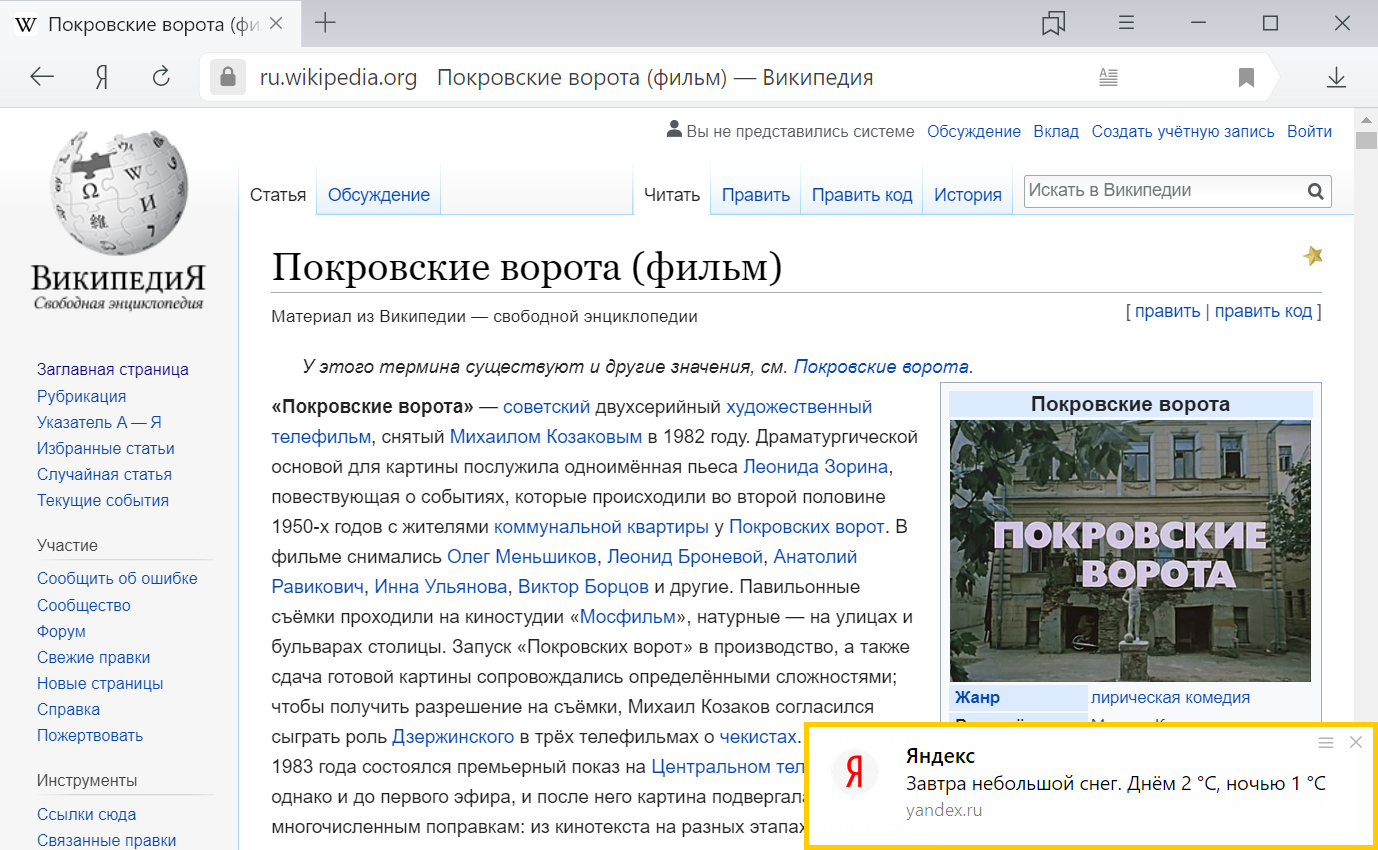The width and height of the screenshot is (1378, 850).
Task: Open the Править tab
Action: (756, 195)
